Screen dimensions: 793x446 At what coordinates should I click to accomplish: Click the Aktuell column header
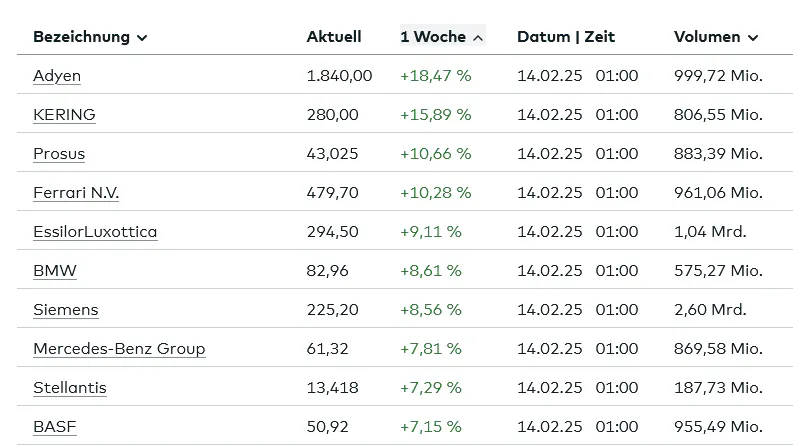coord(334,37)
